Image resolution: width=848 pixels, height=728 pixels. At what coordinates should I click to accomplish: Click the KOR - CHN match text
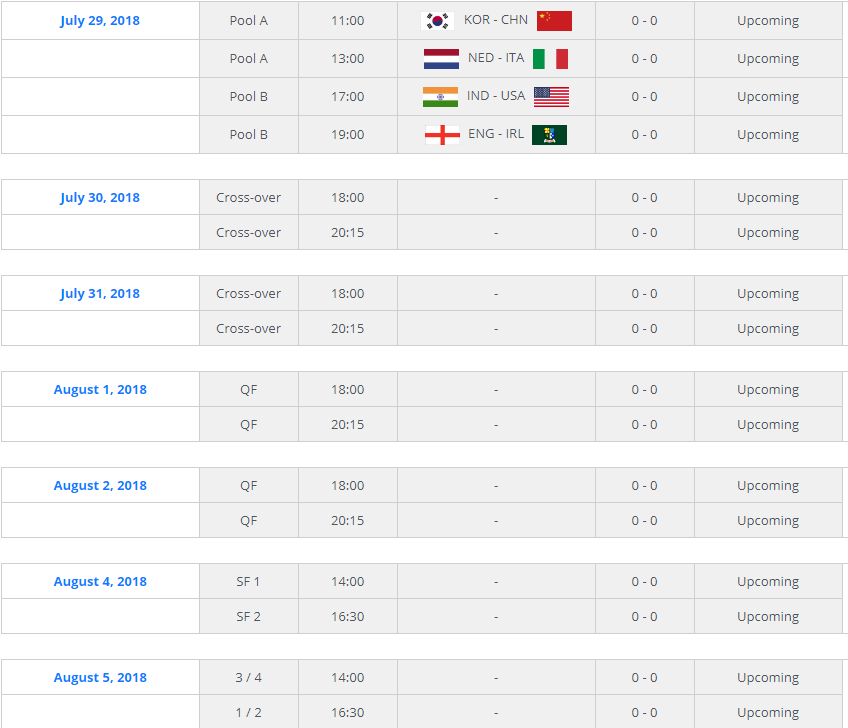(x=496, y=20)
